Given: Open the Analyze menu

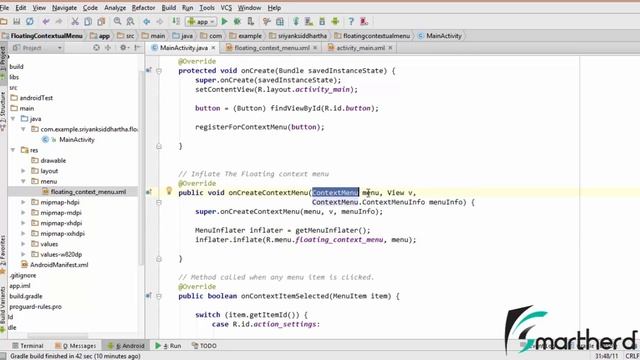Looking at the screenshot, I should click(x=115, y=8).
